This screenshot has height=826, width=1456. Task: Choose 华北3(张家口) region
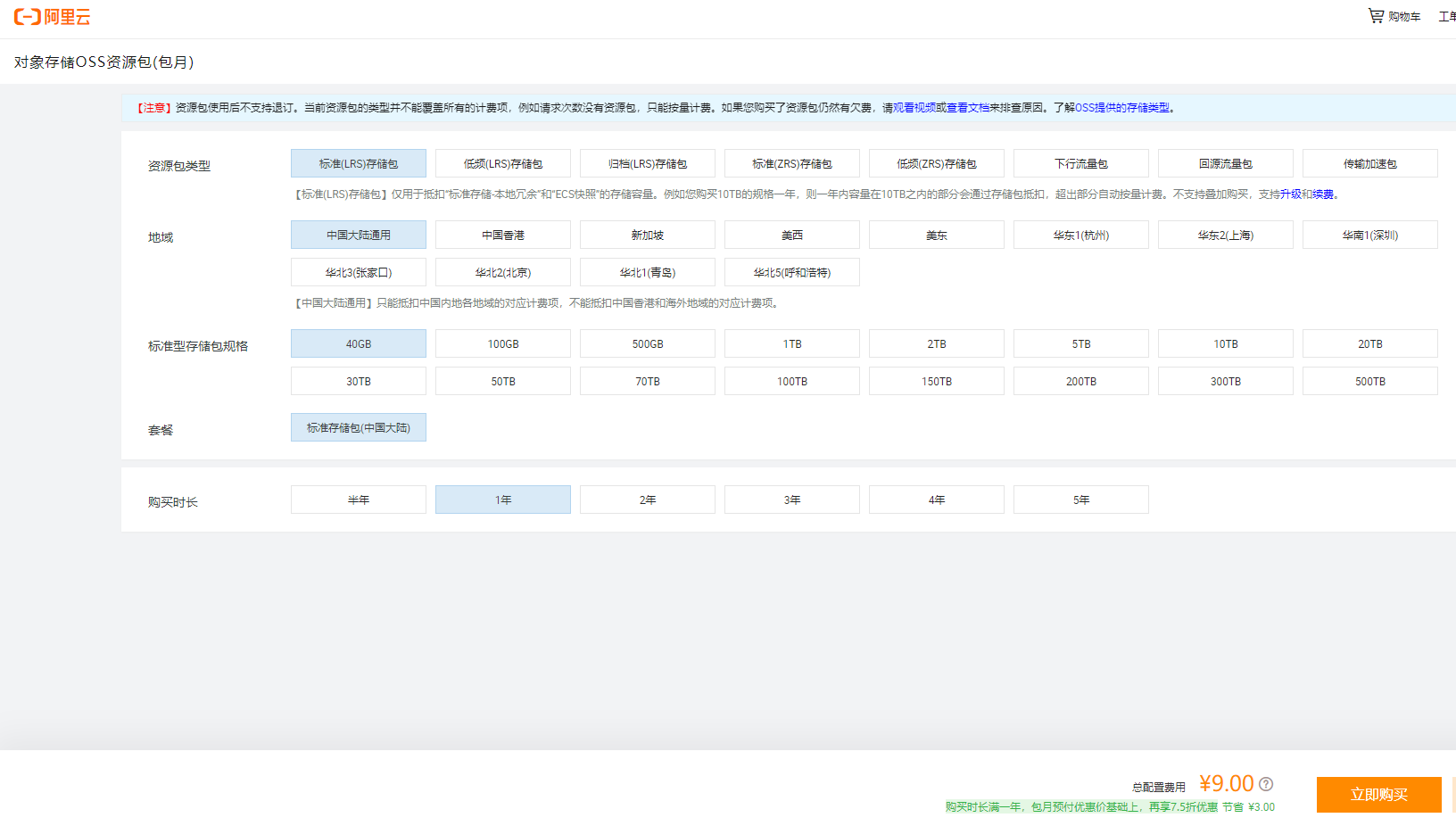pyautogui.click(x=359, y=272)
